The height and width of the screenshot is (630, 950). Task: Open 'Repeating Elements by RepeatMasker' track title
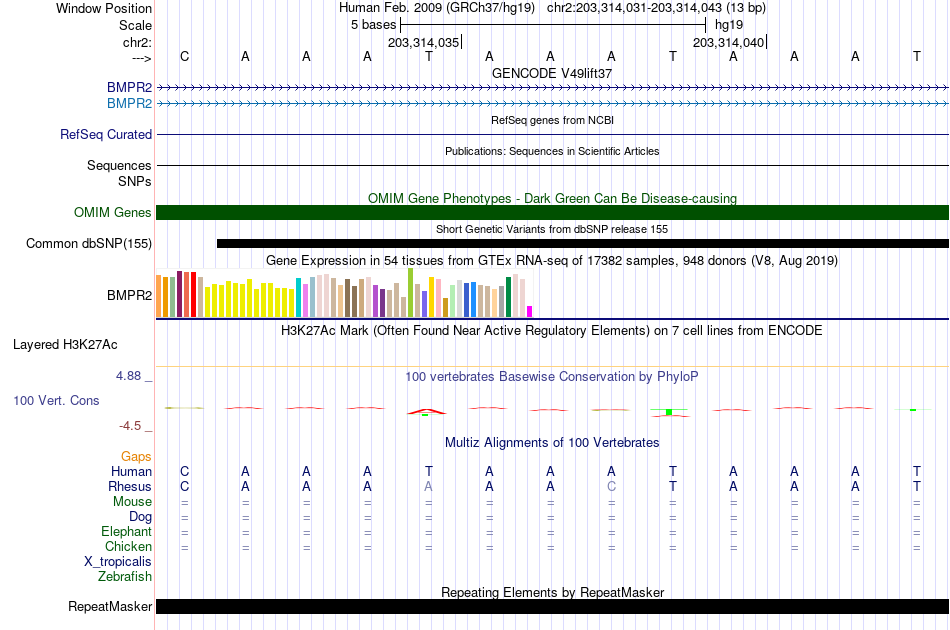click(x=552, y=592)
